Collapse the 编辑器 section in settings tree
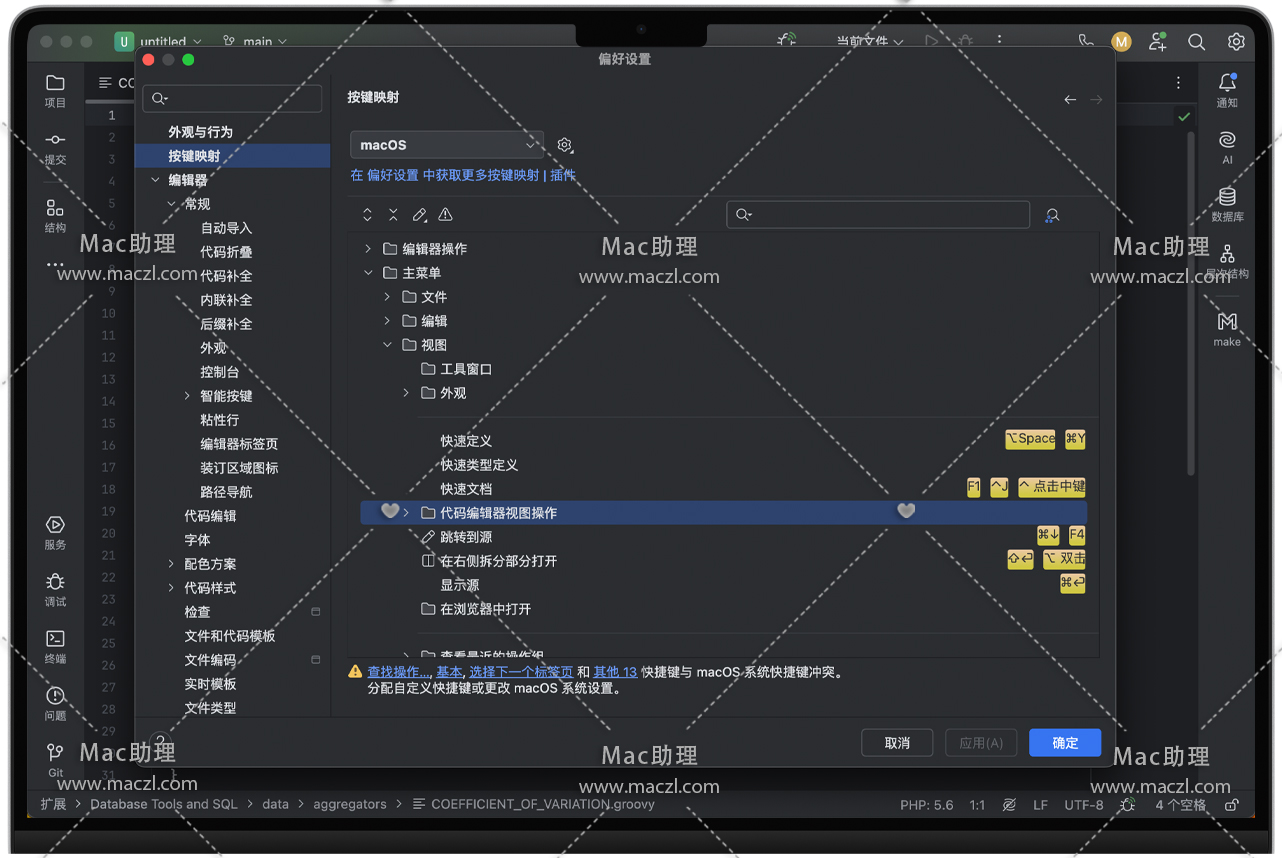The width and height of the screenshot is (1282, 858). 155,180
